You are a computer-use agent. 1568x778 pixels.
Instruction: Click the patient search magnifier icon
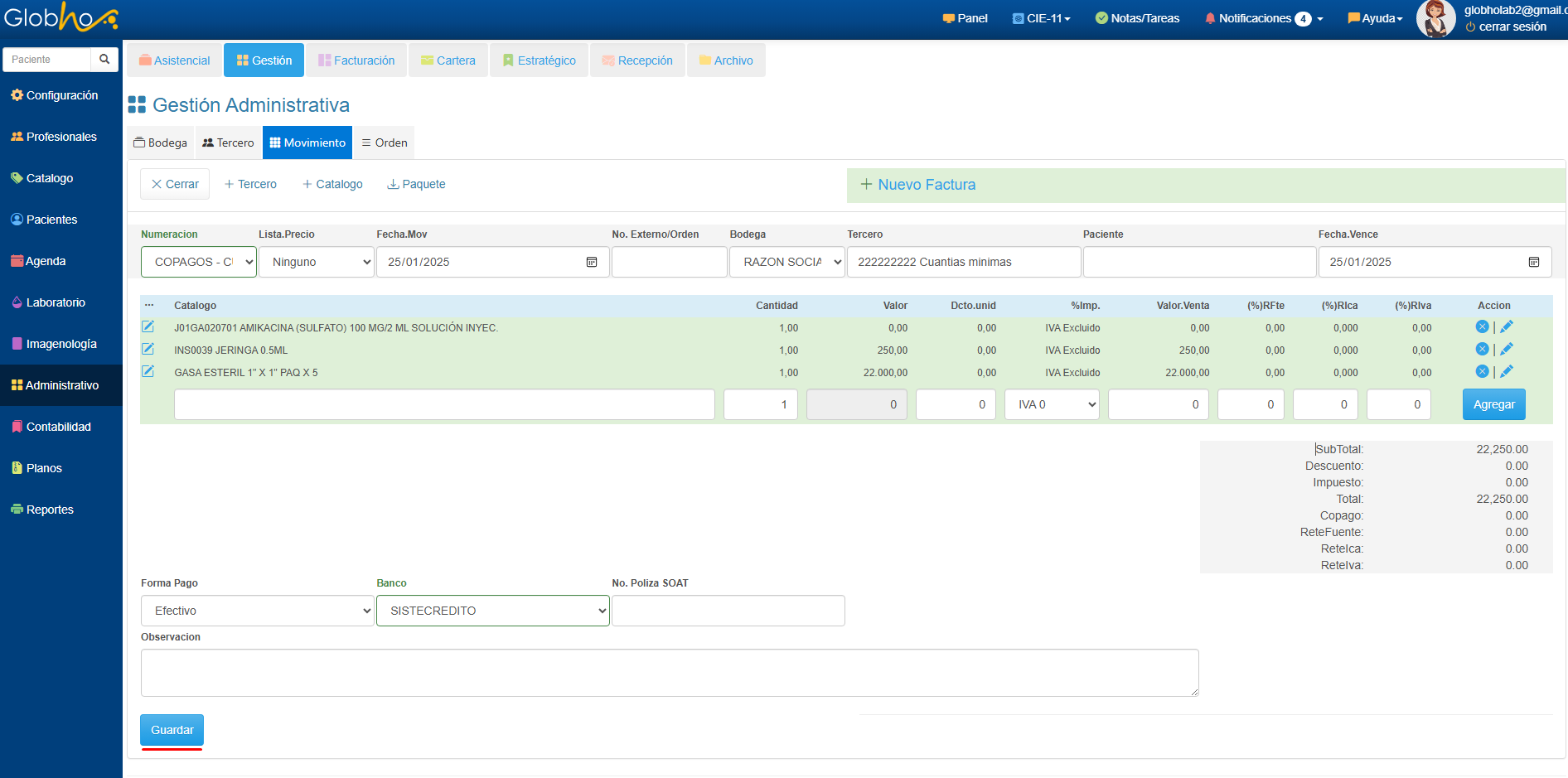tap(104, 60)
